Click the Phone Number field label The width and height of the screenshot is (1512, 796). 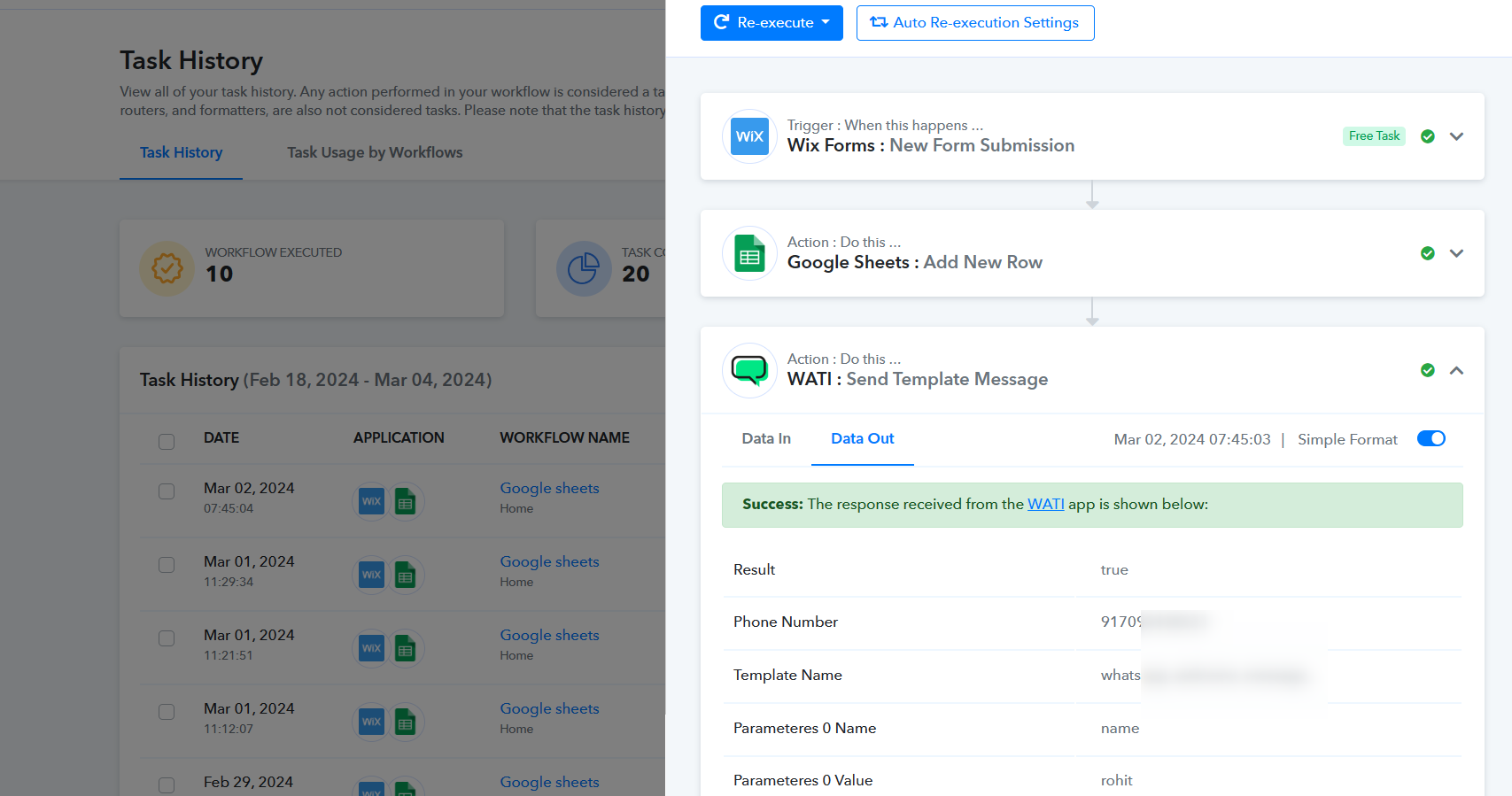pos(786,622)
